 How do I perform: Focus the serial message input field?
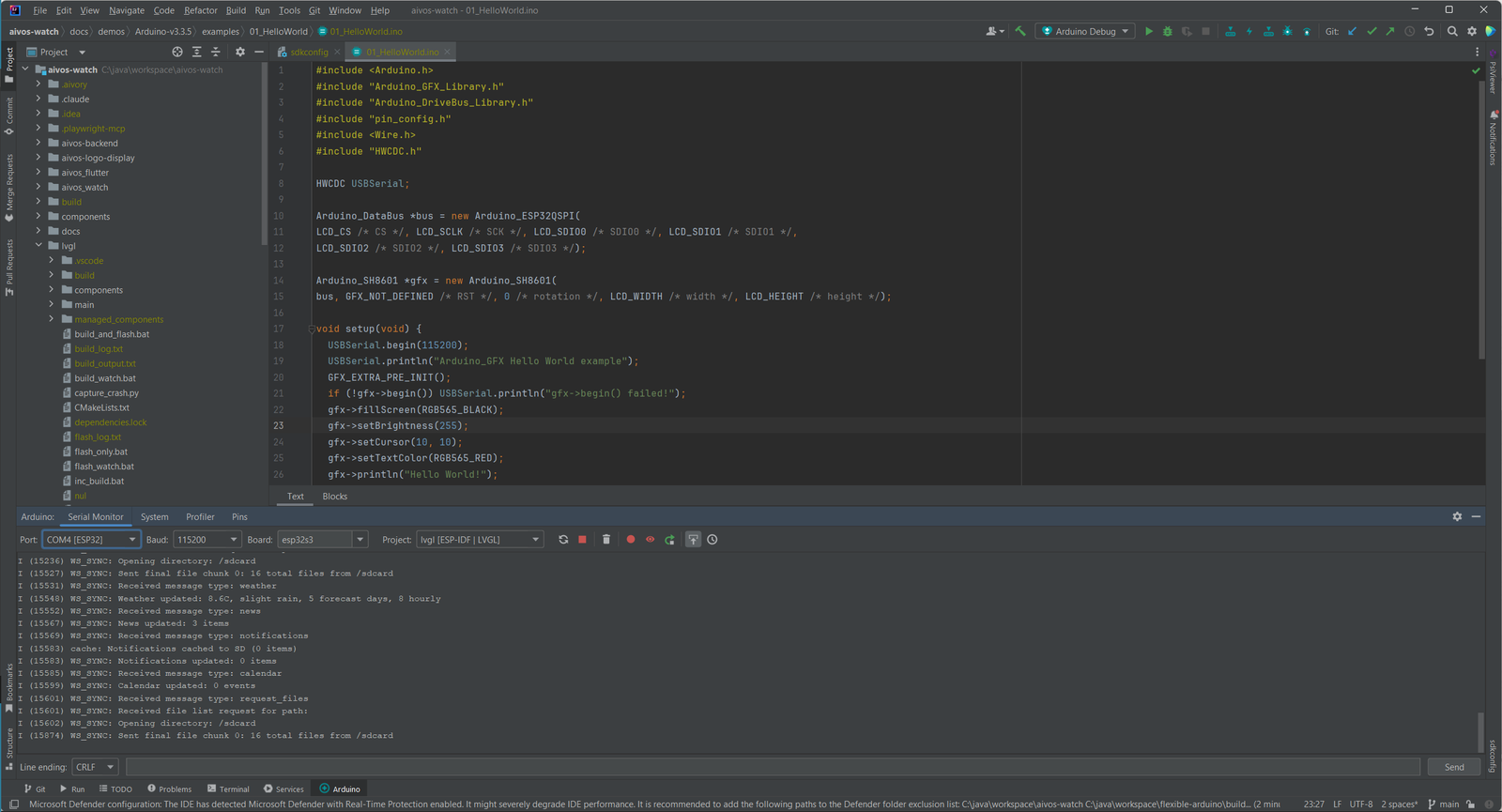(x=773, y=767)
